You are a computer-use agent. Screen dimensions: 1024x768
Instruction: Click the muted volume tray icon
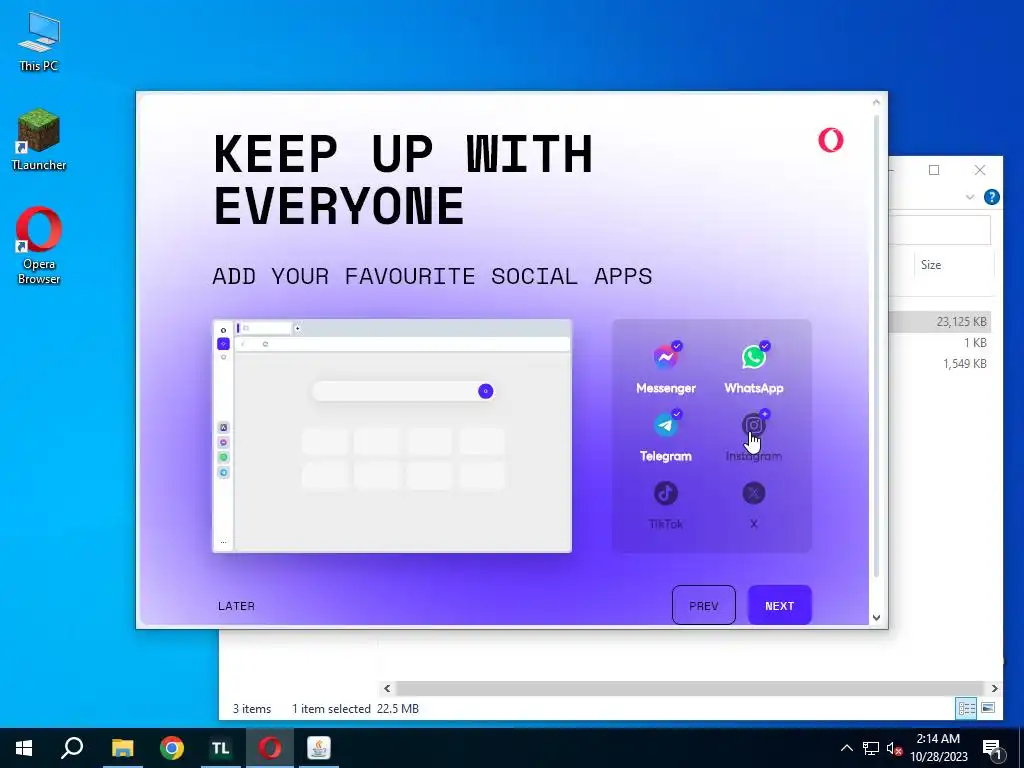coord(895,748)
